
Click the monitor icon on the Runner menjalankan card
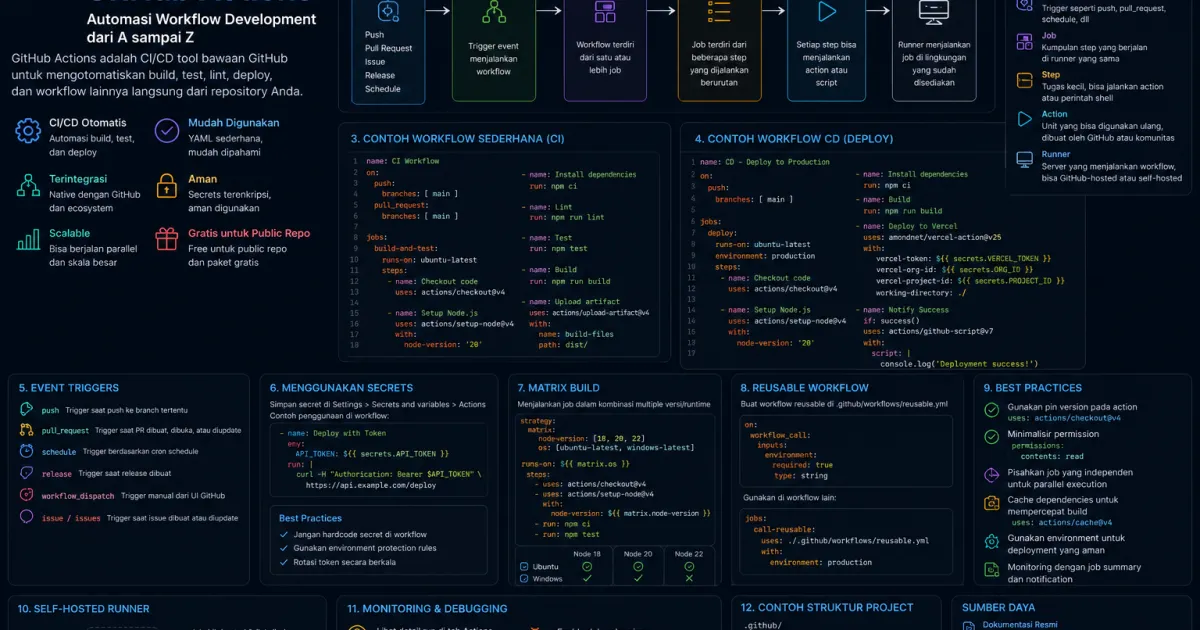tap(934, 11)
